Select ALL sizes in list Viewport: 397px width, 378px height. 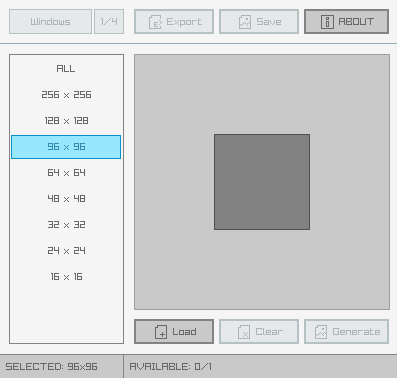pyautogui.click(x=66, y=69)
